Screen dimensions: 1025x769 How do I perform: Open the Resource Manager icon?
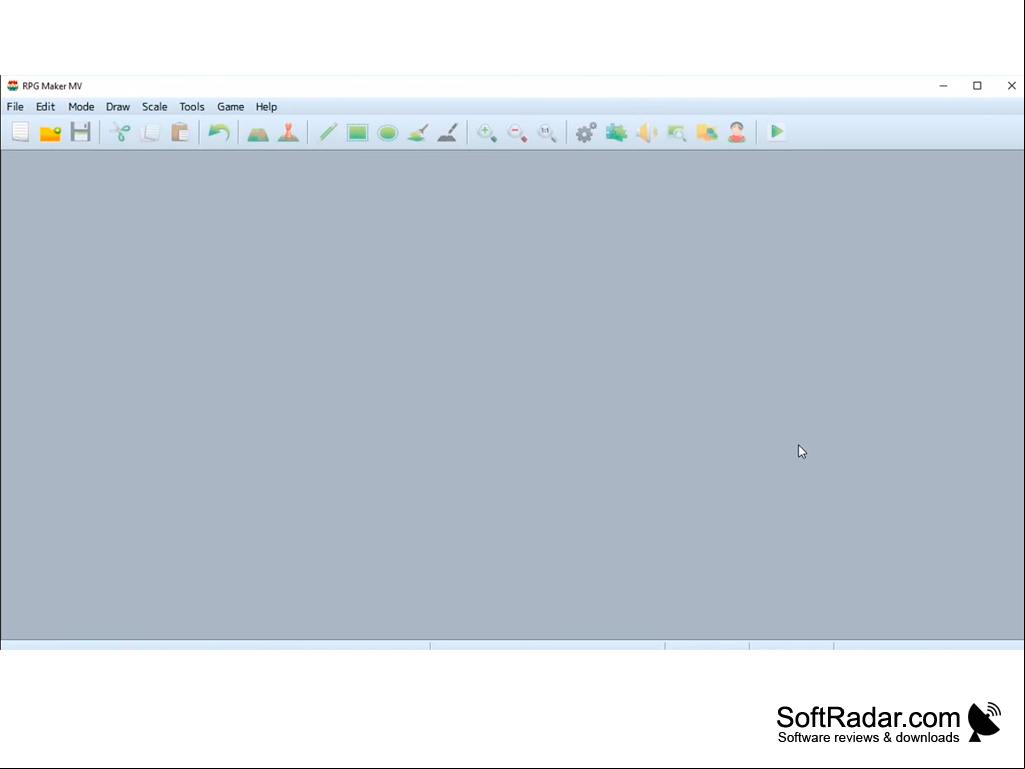coord(707,133)
